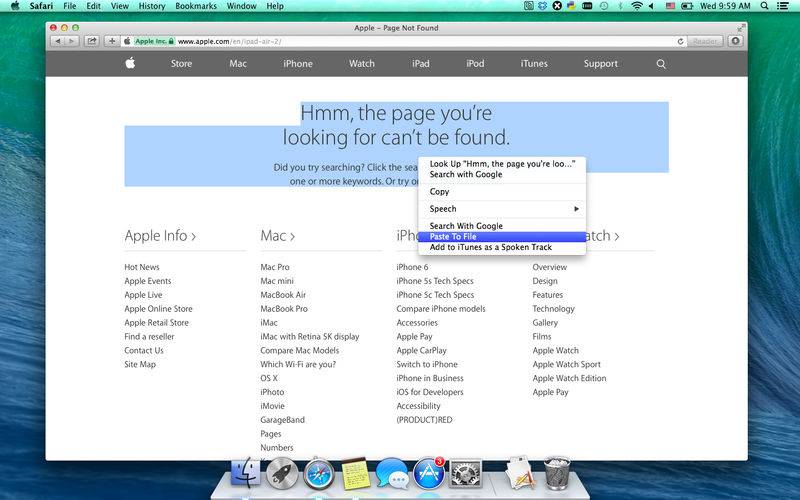The height and width of the screenshot is (500, 800).
Task: Select Look Up "Hmm, the page…" entry
Action: (x=502, y=164)
